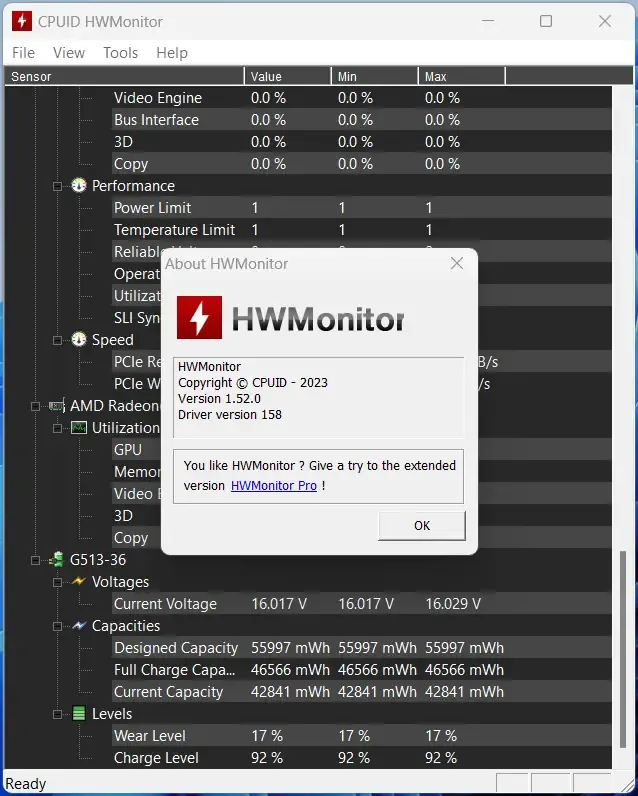Collapse the Voltages node
The image size is (638, 796).
point(57,582)
